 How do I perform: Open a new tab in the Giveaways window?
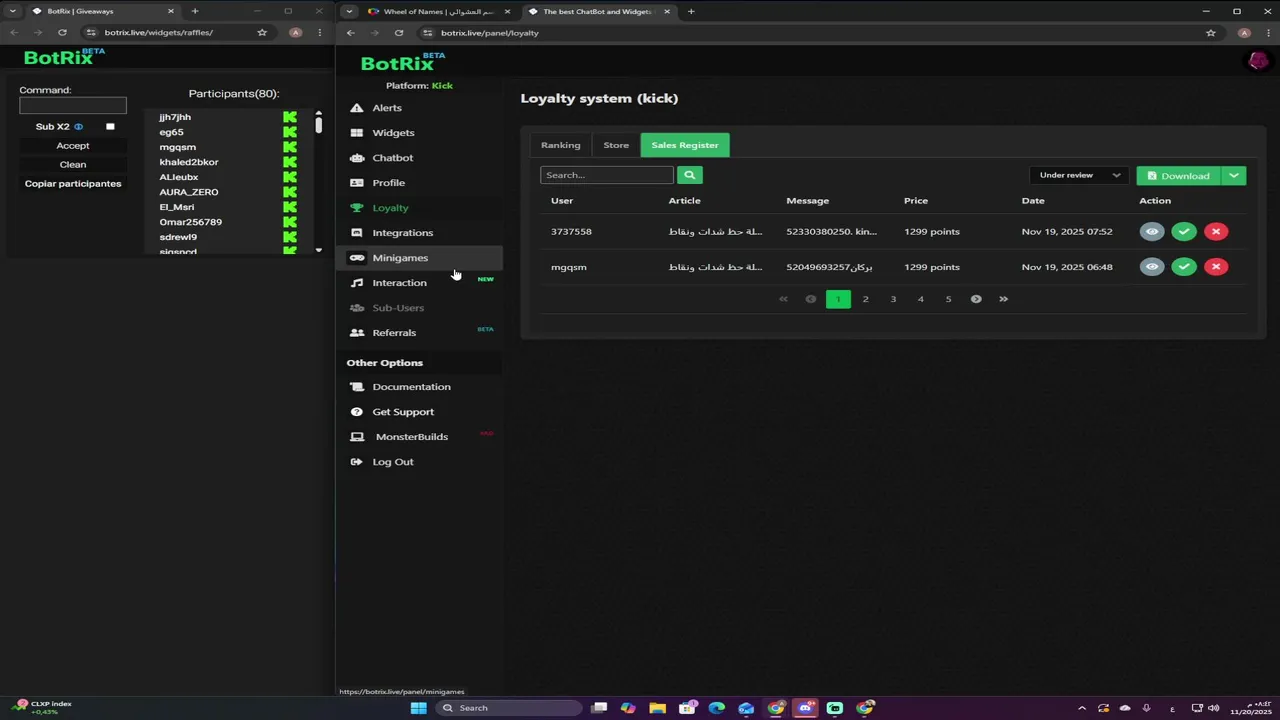pyautogui.click(x=195, y=11)
